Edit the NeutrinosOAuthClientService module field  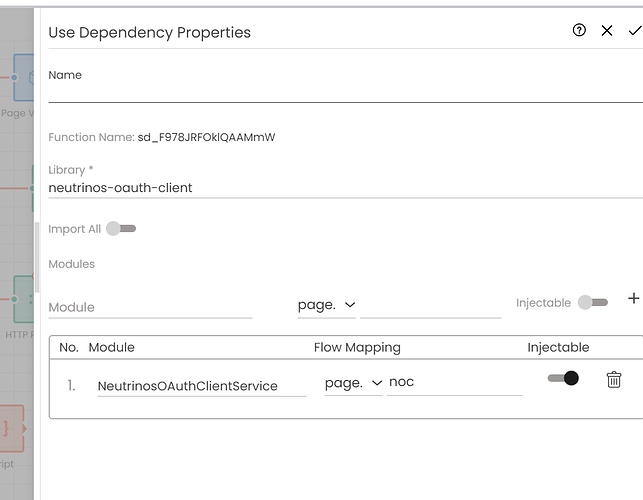[x=202, y=386]
